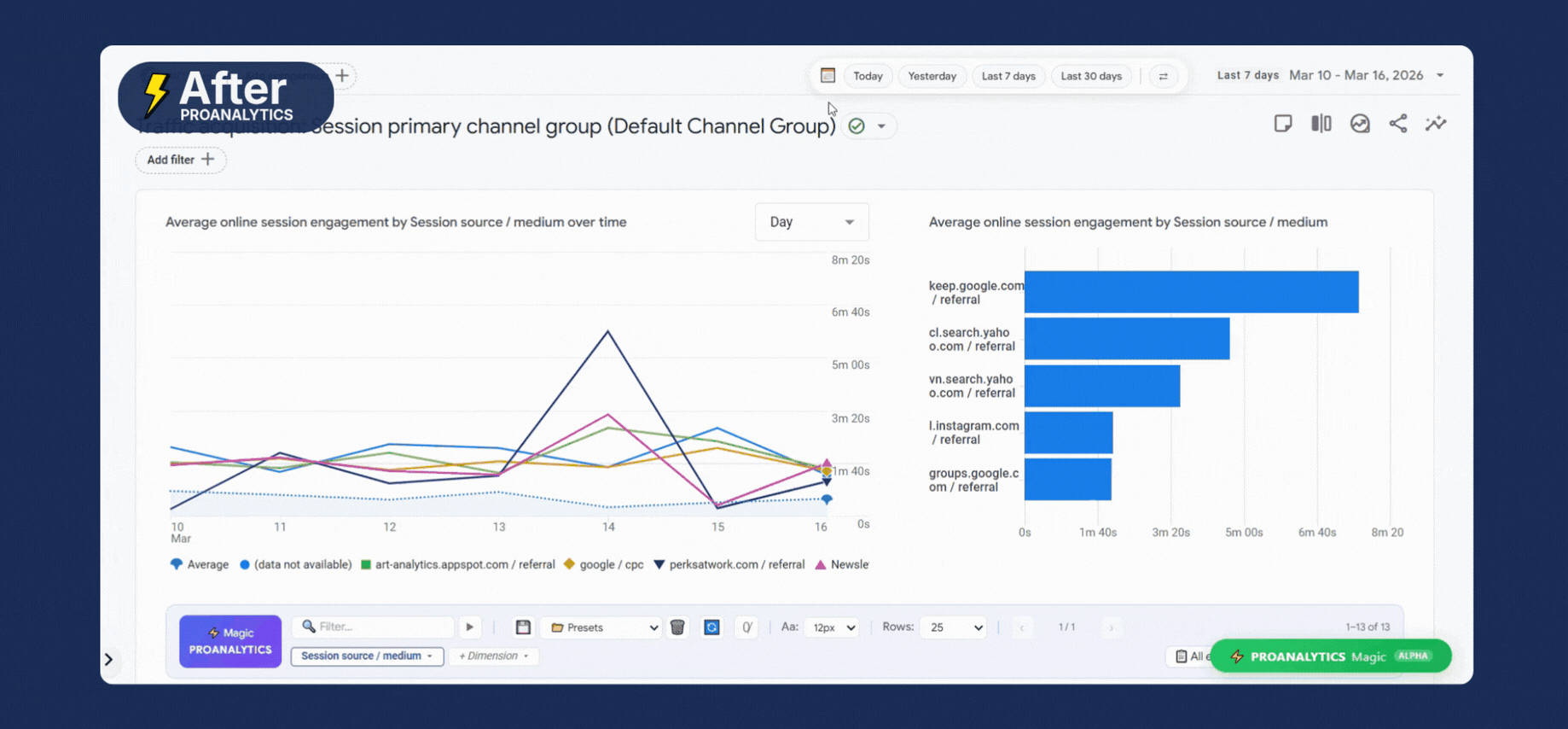Click the Add filter button
Screen dimensions: 1568x729
(180, 160)
